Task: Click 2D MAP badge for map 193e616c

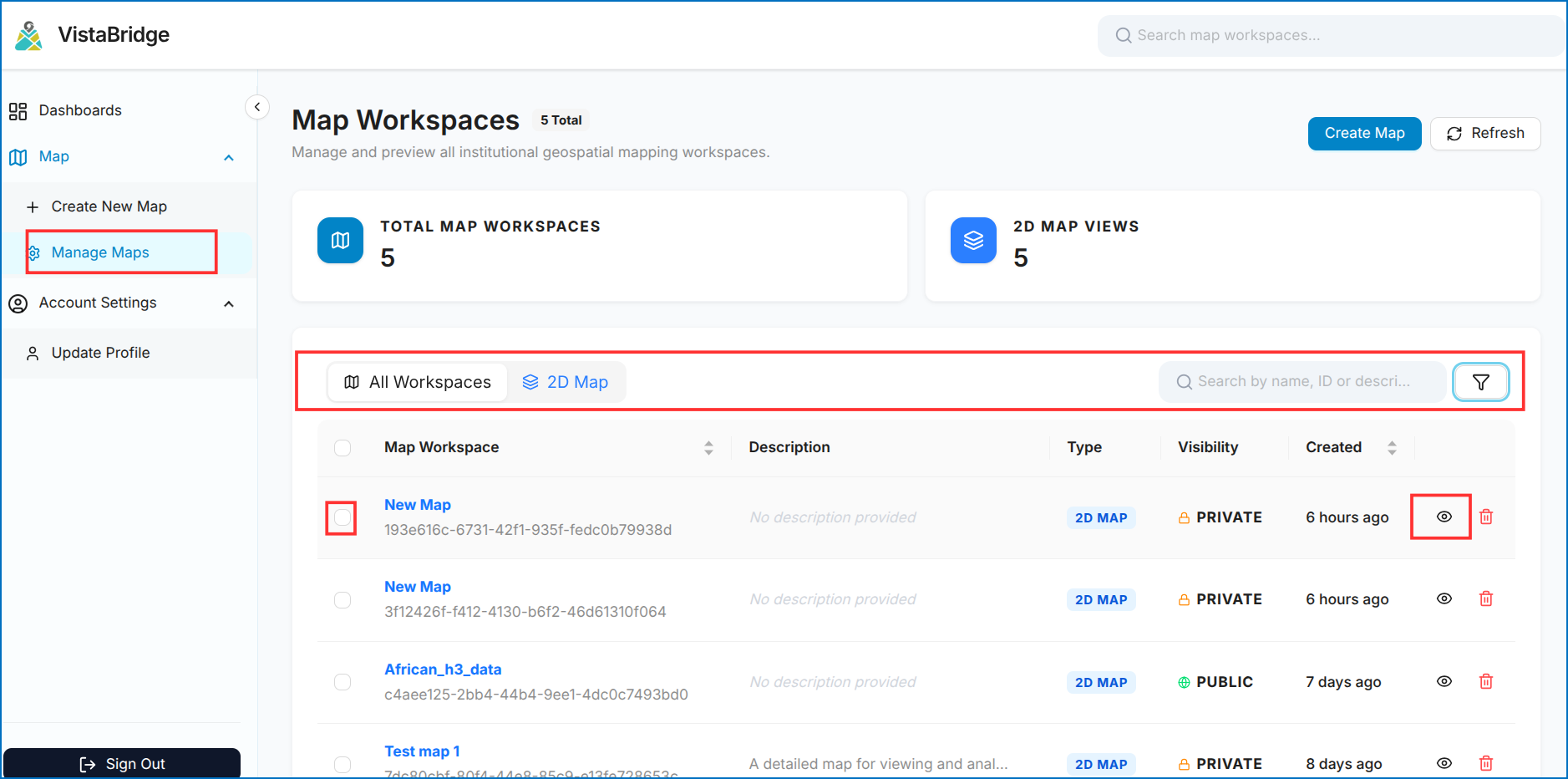Action: coord(1101,518)
